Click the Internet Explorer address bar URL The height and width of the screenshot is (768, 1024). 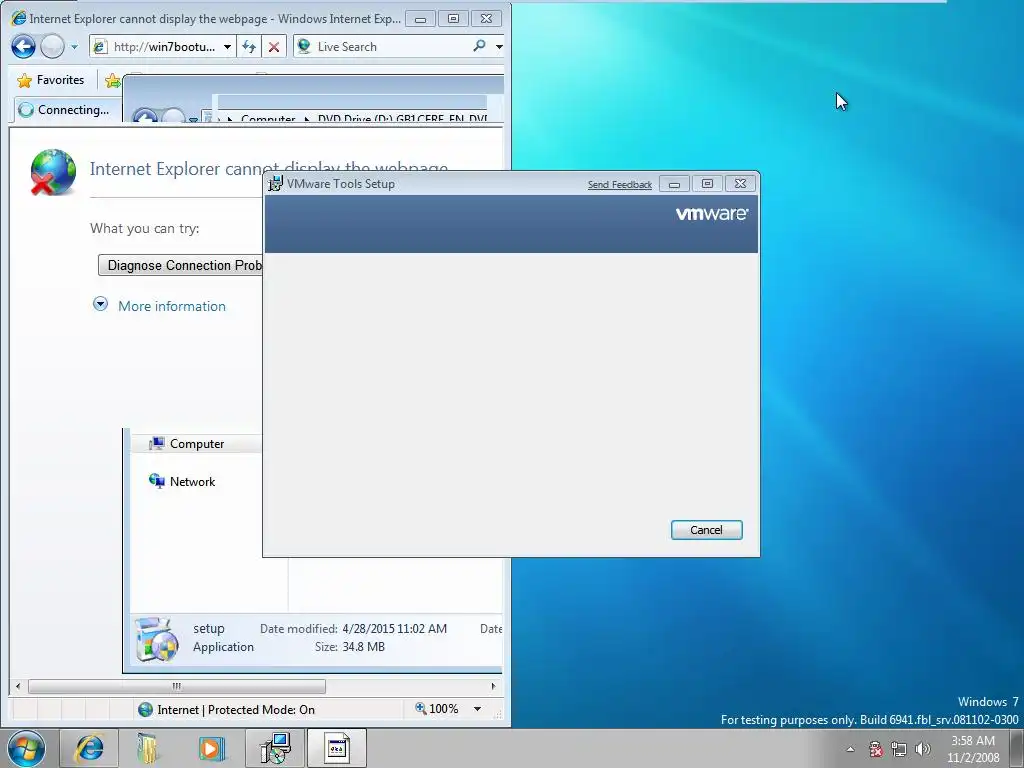[164, 46]
